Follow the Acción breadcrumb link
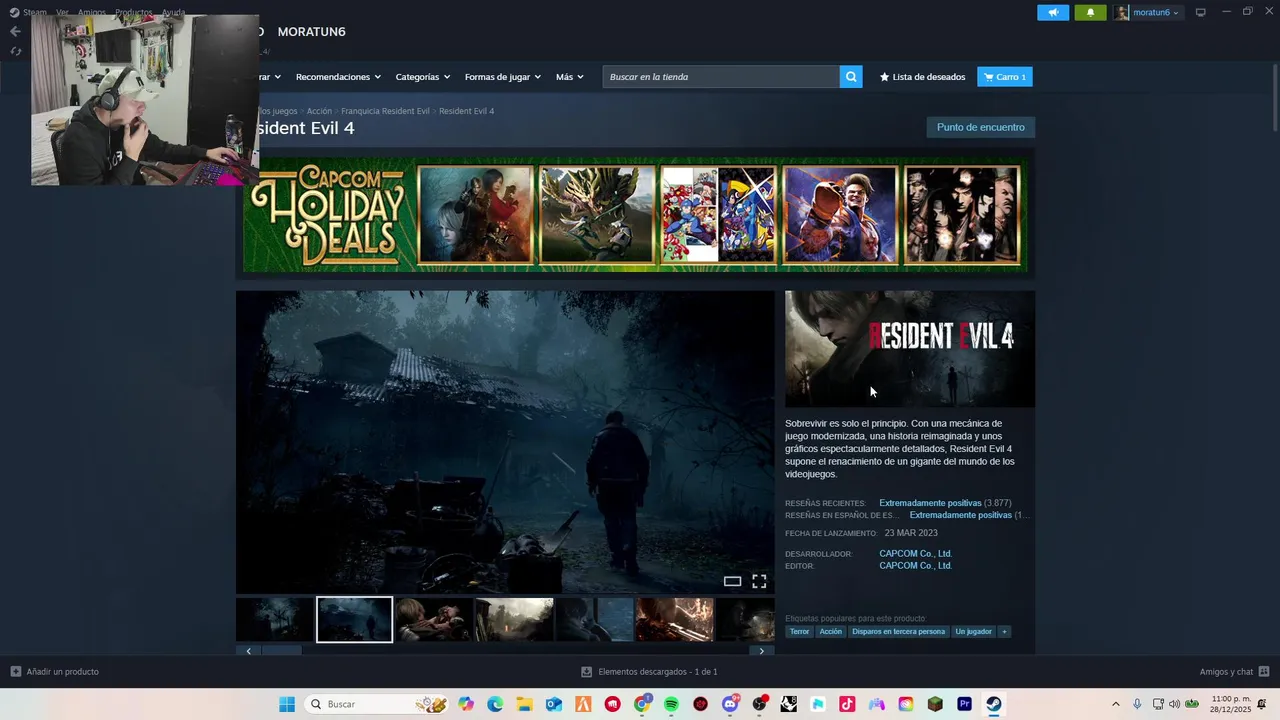 (319, 111)
